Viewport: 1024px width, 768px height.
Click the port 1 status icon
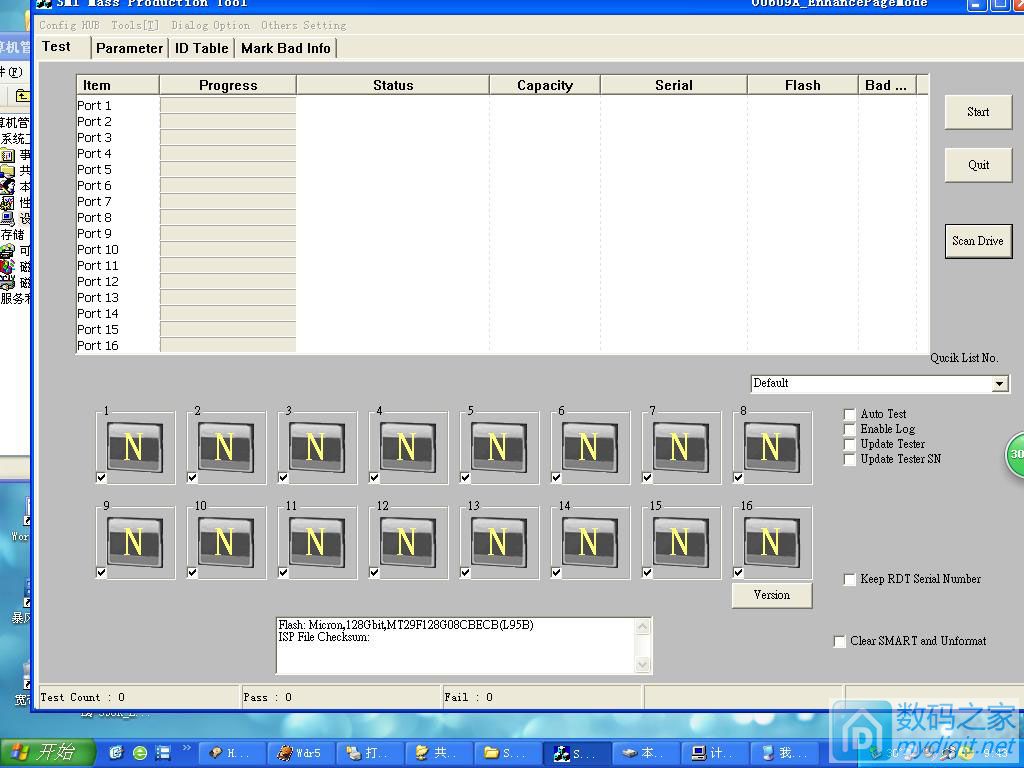135,447
